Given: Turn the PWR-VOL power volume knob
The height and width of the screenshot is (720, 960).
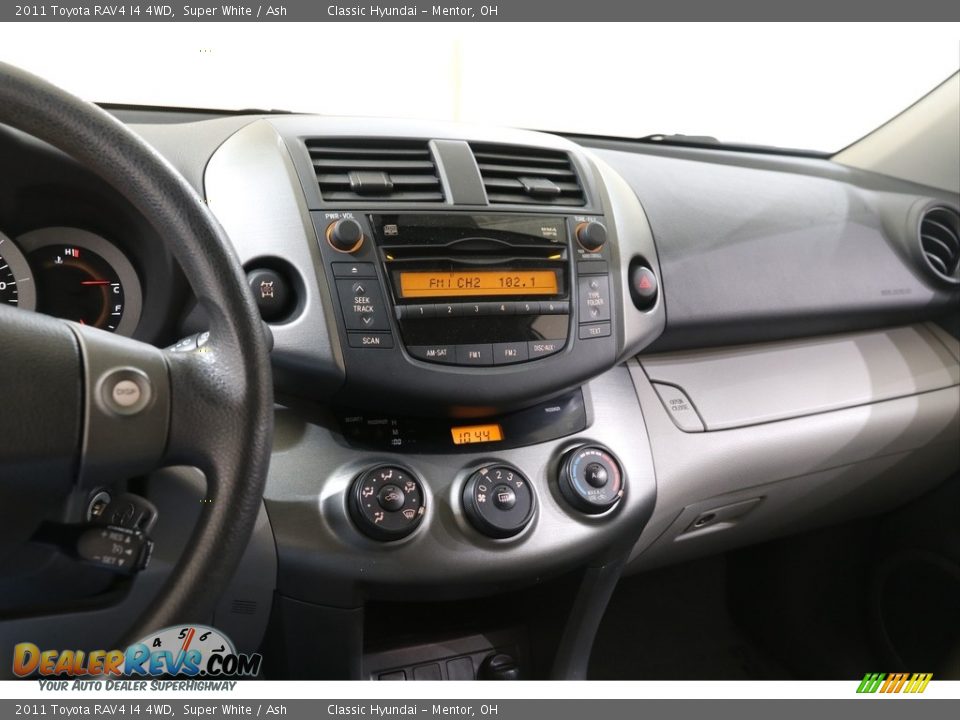Looking at the screenshot, I should [x=345, y=234].
